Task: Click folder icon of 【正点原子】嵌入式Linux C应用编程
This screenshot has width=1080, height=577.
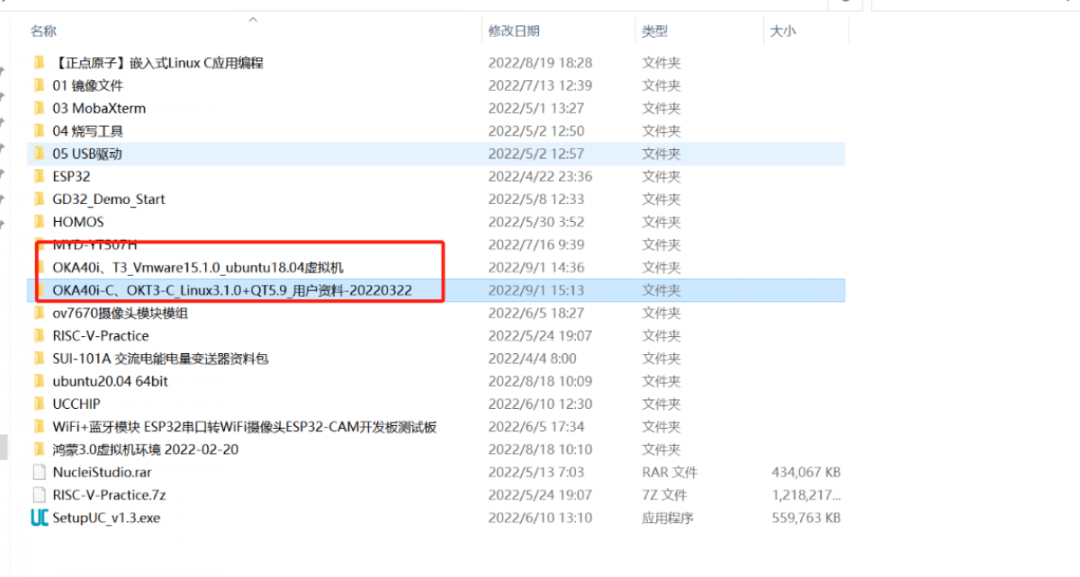Action: 39,63
